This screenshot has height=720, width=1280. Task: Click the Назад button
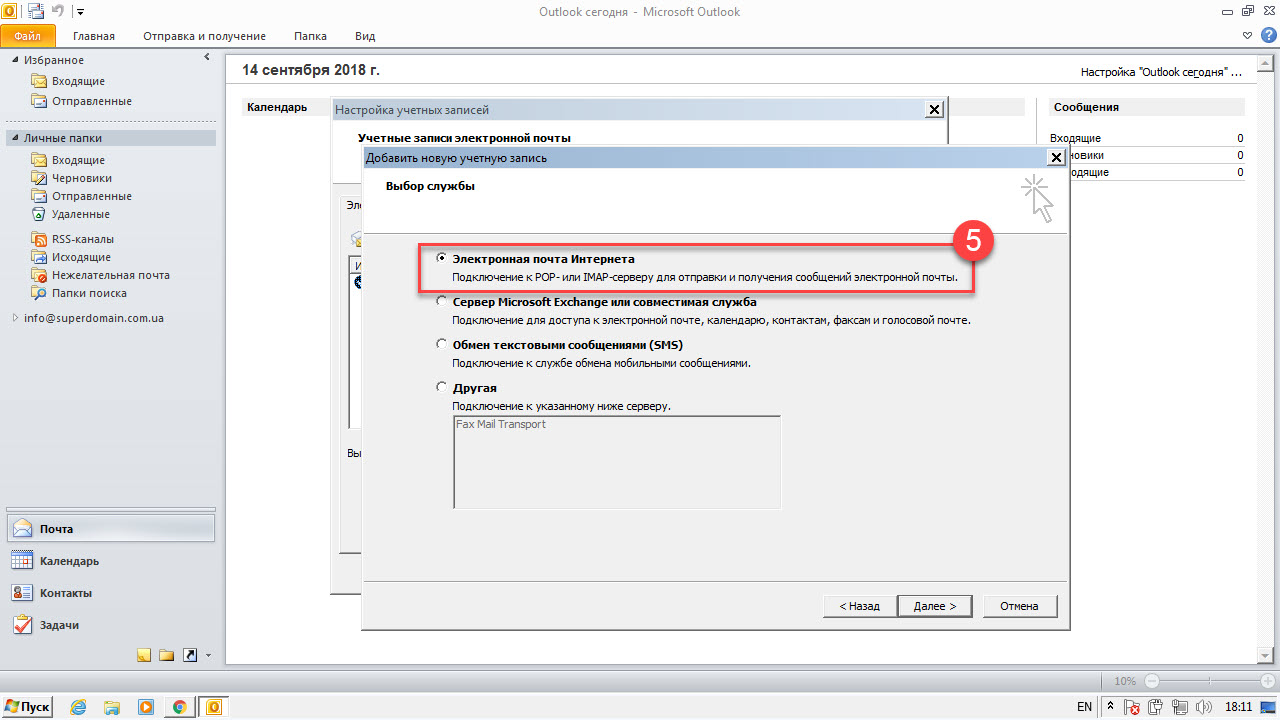coord(859,606)
